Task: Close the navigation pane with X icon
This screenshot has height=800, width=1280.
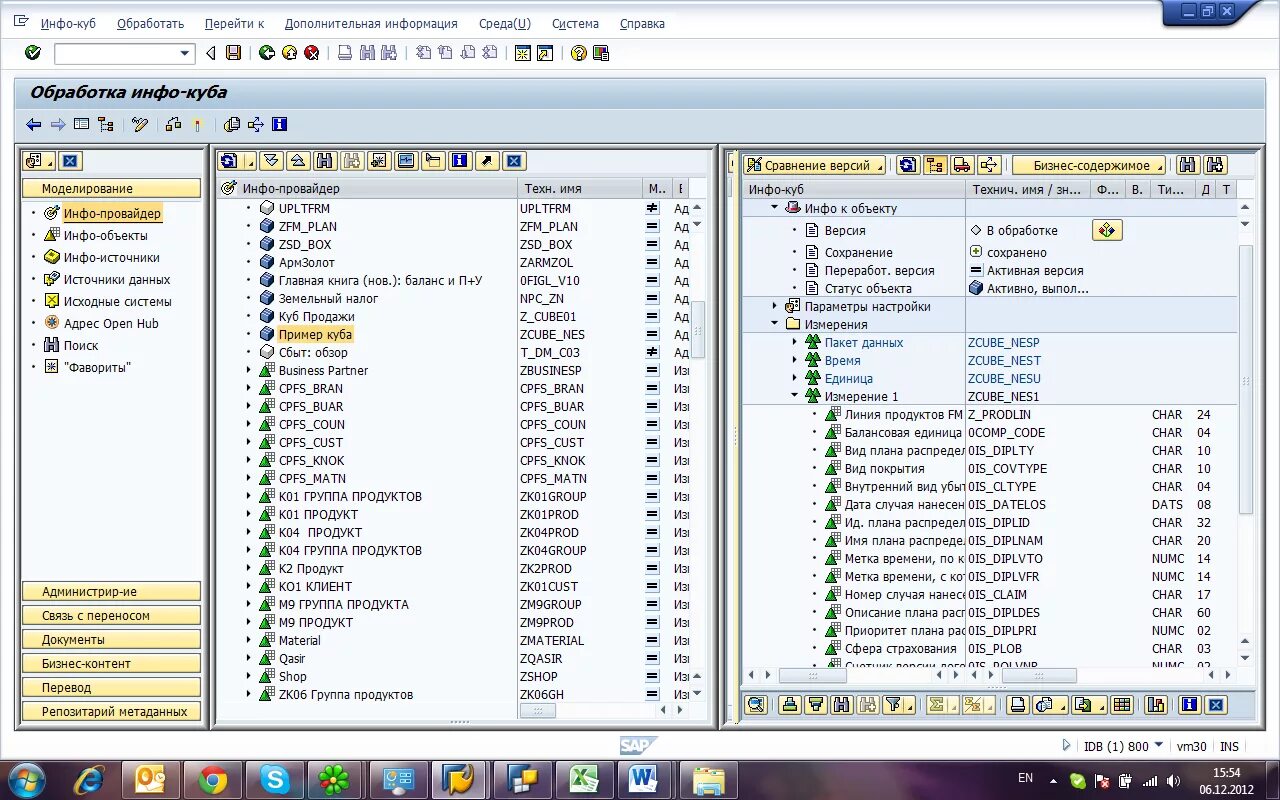Action: (69, 161)
